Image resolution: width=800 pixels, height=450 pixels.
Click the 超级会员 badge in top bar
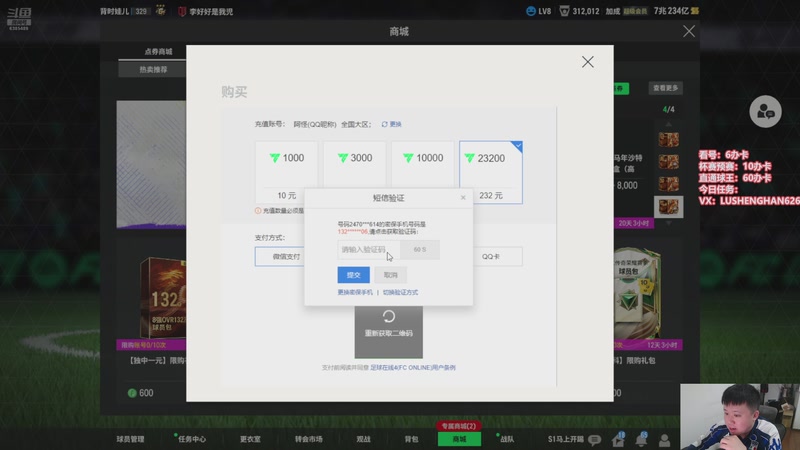(635, 11)
